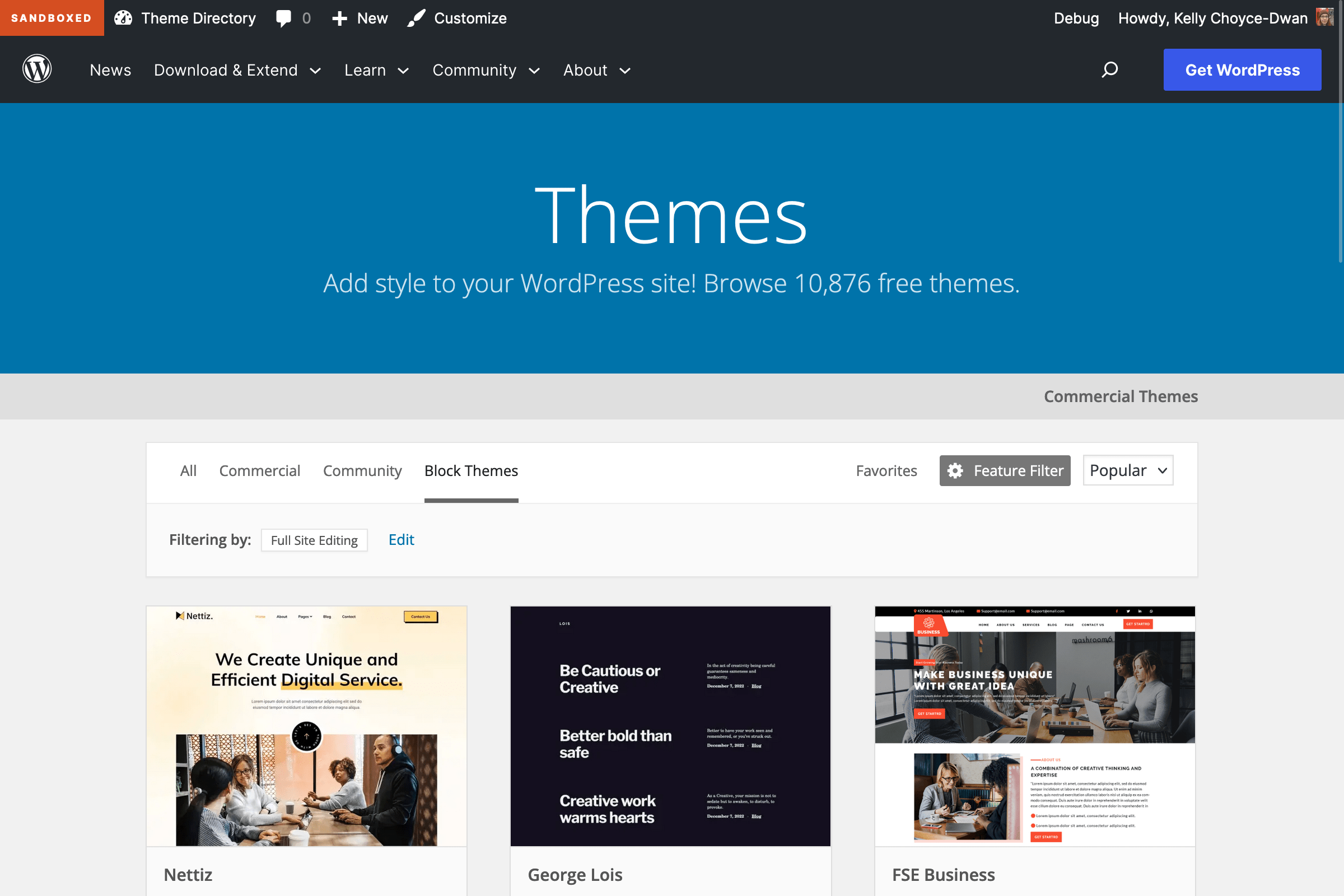This screenshot has width=1344, height=896.
Task: Switch to the Community themes tab
Action: tap(362, 471)
